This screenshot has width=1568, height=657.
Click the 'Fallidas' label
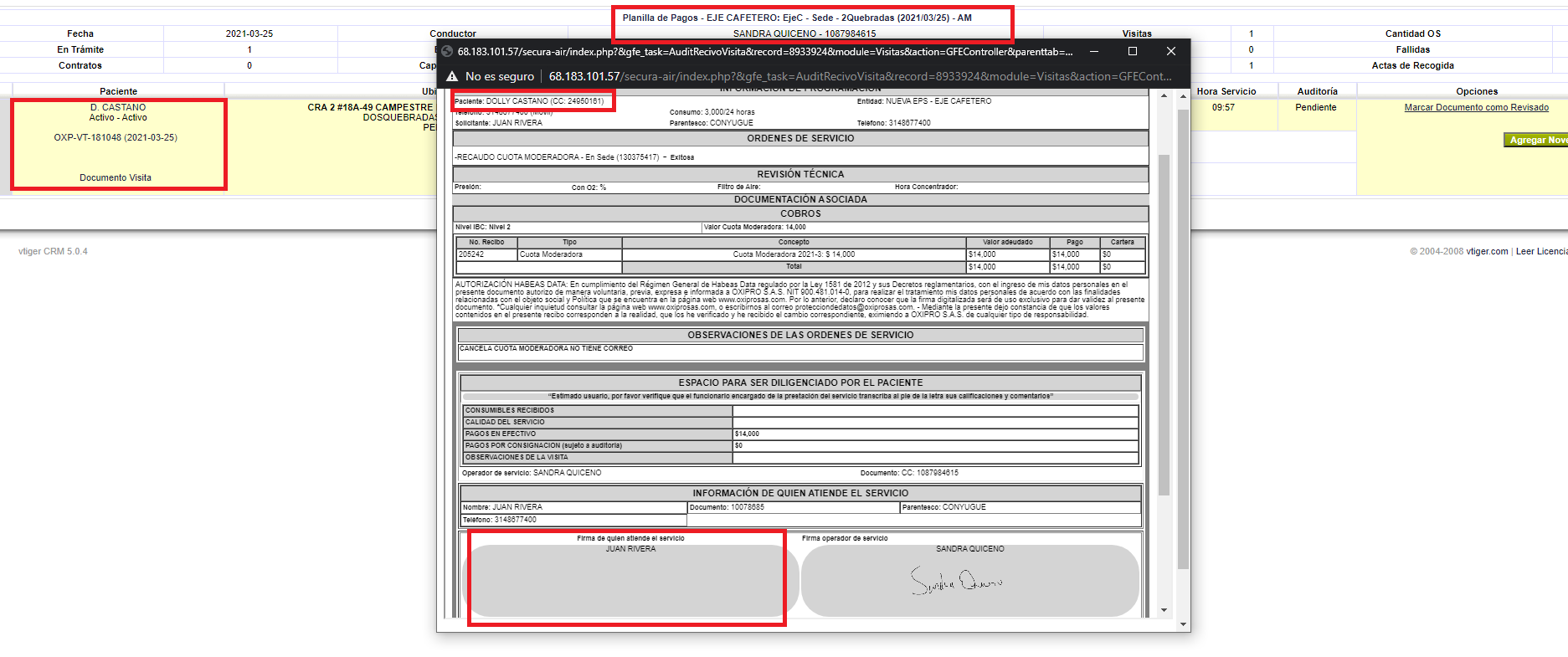pyautogui.click(x=1413, y=49)
